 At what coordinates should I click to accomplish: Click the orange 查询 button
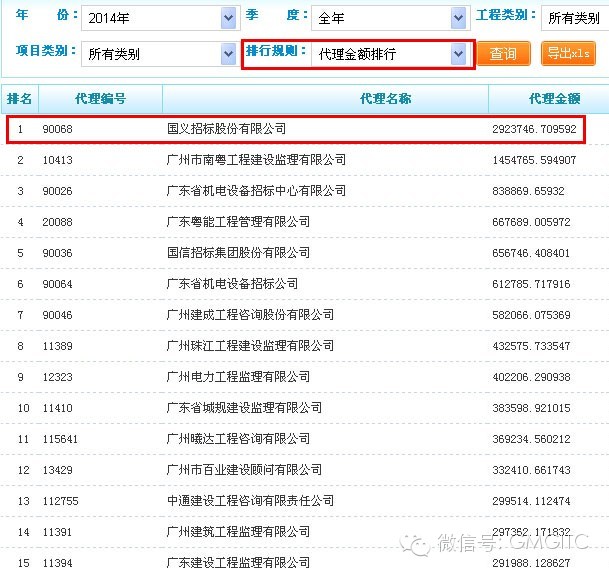point(503,53)
